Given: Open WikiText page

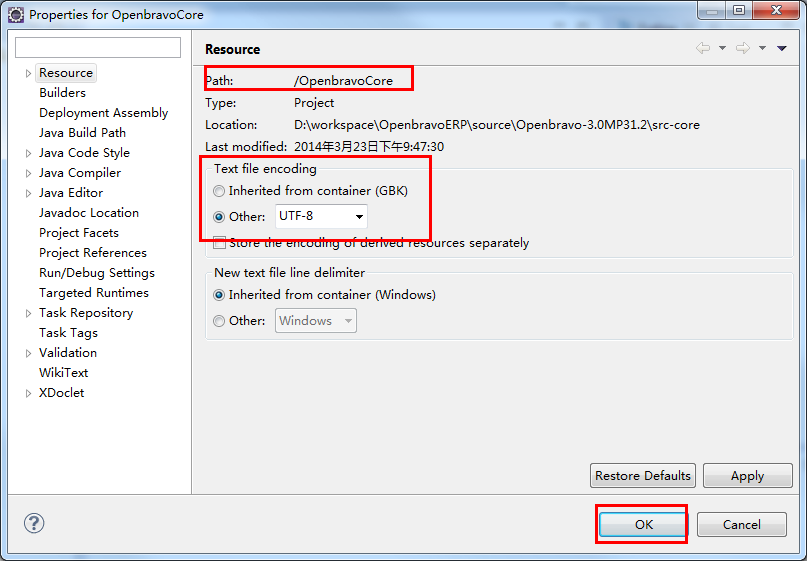Looking at the screenshot, I should tap(63, 373).
